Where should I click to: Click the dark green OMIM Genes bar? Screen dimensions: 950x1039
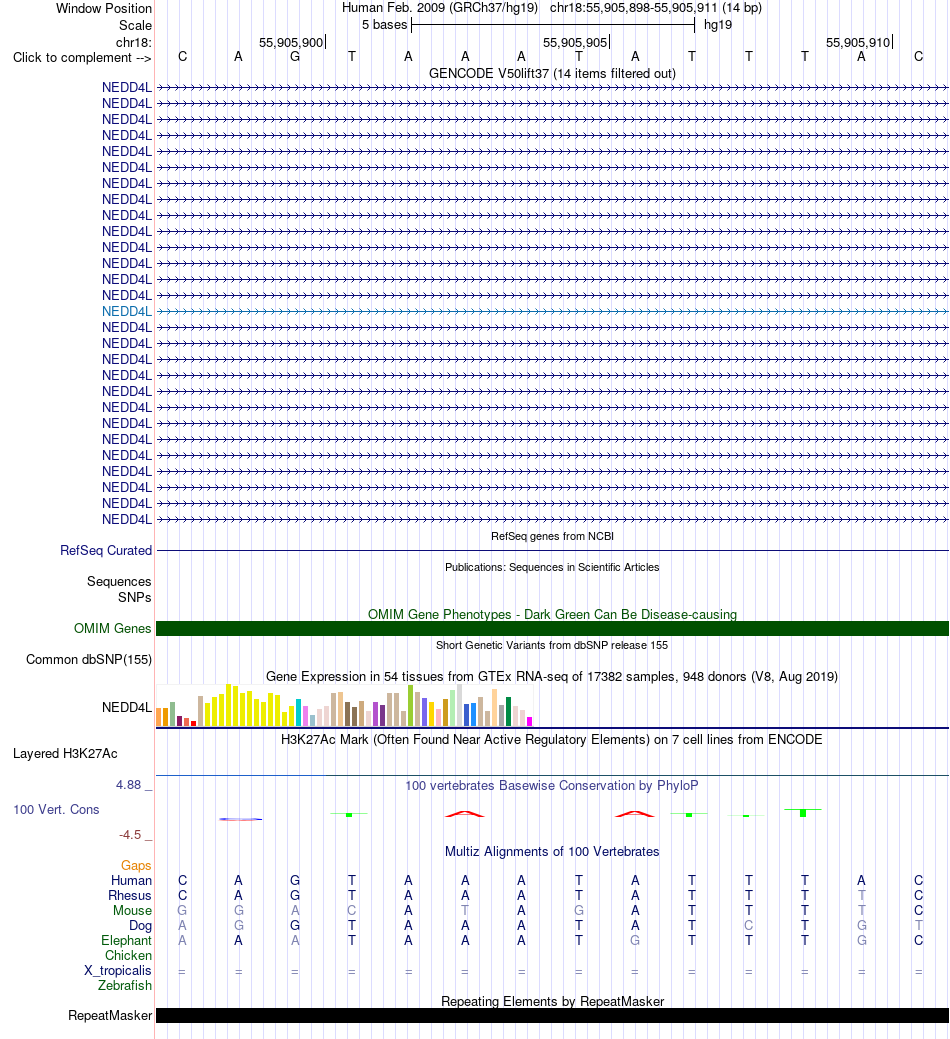[x=552, y=628]
